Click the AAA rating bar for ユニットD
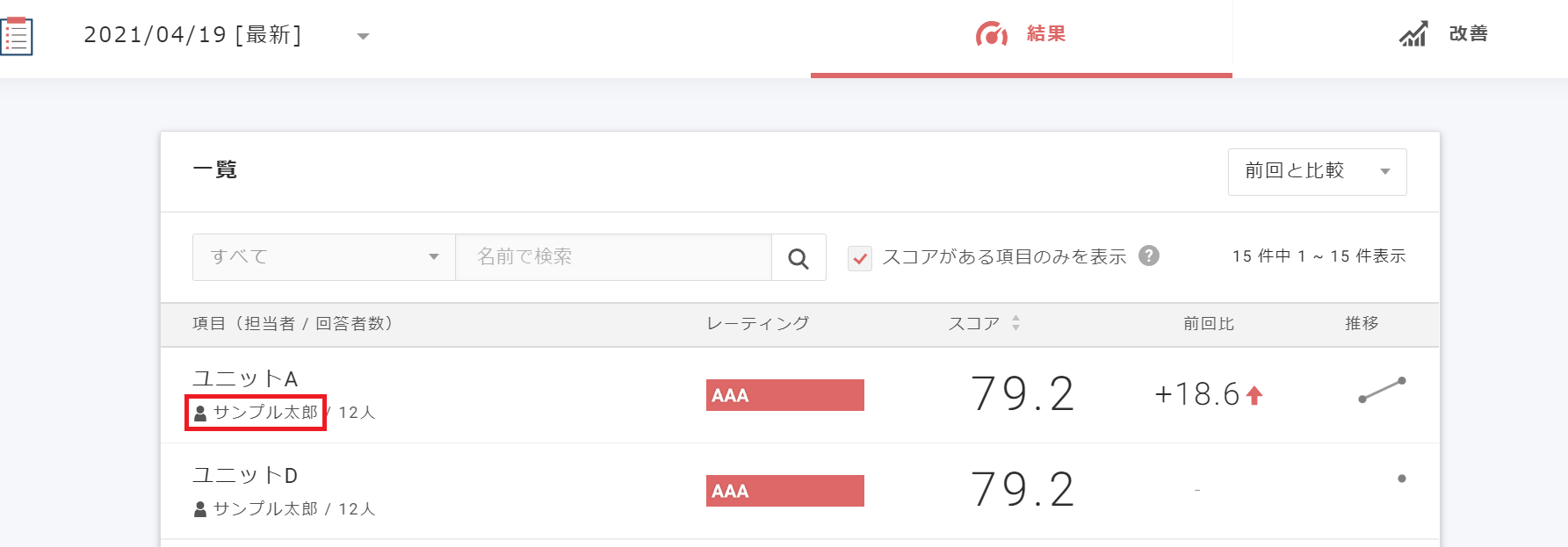This screenshot has width=1568, height=547. [784, 491]
